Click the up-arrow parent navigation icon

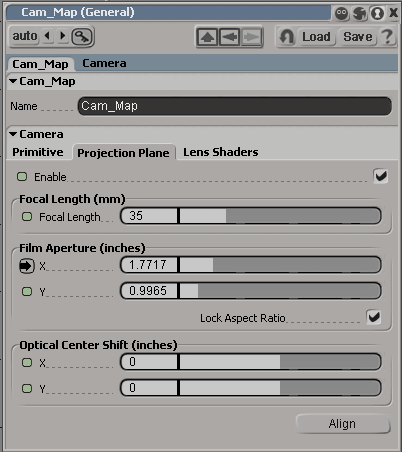tap(207, 37)
